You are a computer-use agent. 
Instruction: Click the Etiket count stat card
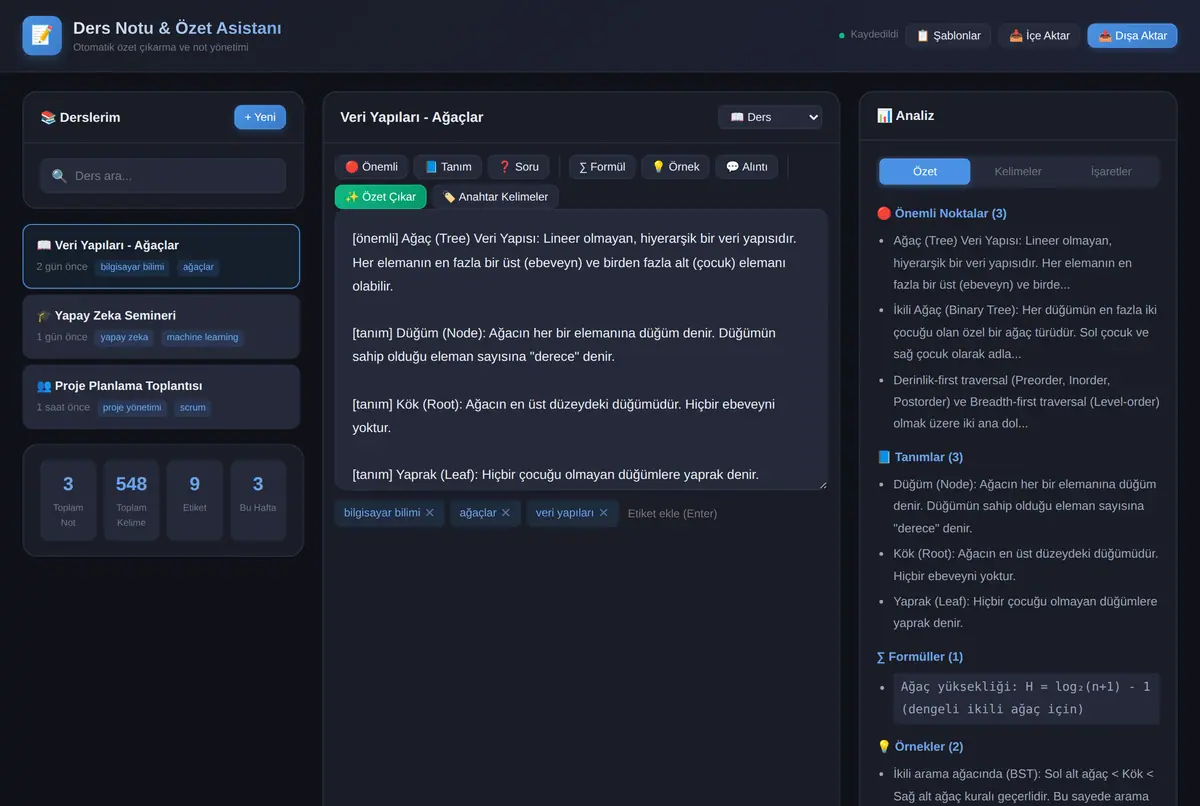click(195, 500)
